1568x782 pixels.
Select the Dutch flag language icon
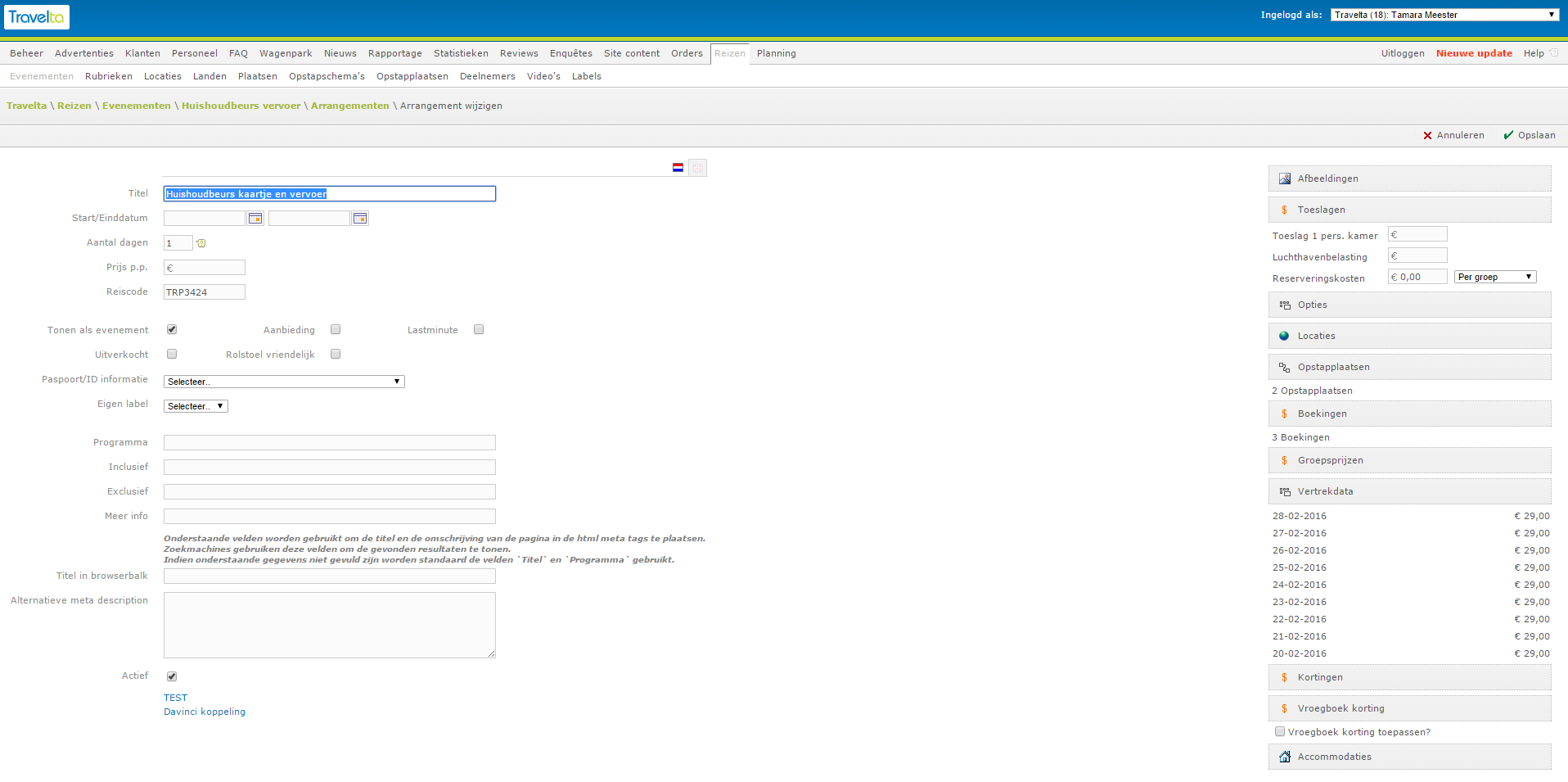pos(678,167)
